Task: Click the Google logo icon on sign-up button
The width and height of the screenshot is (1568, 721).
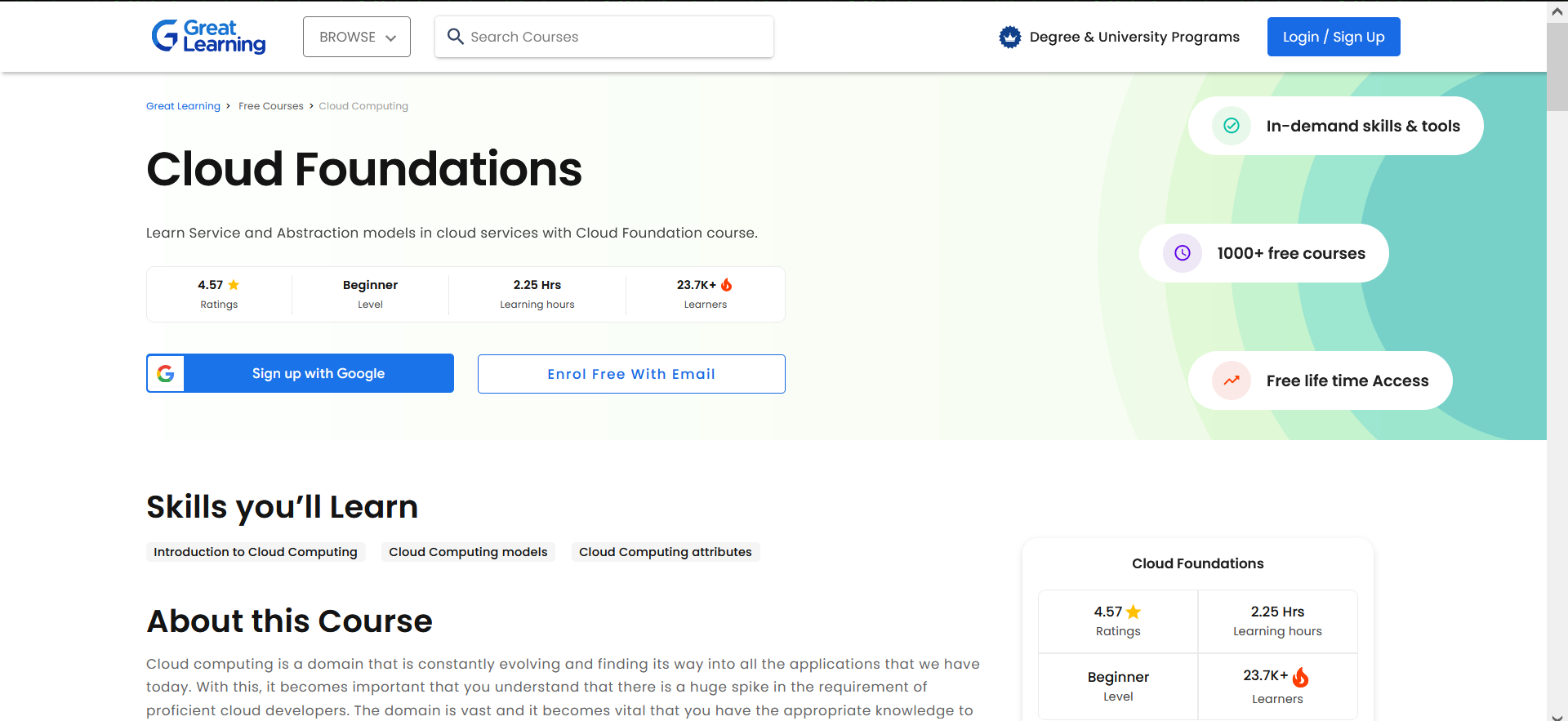Action: click(166, 373)
